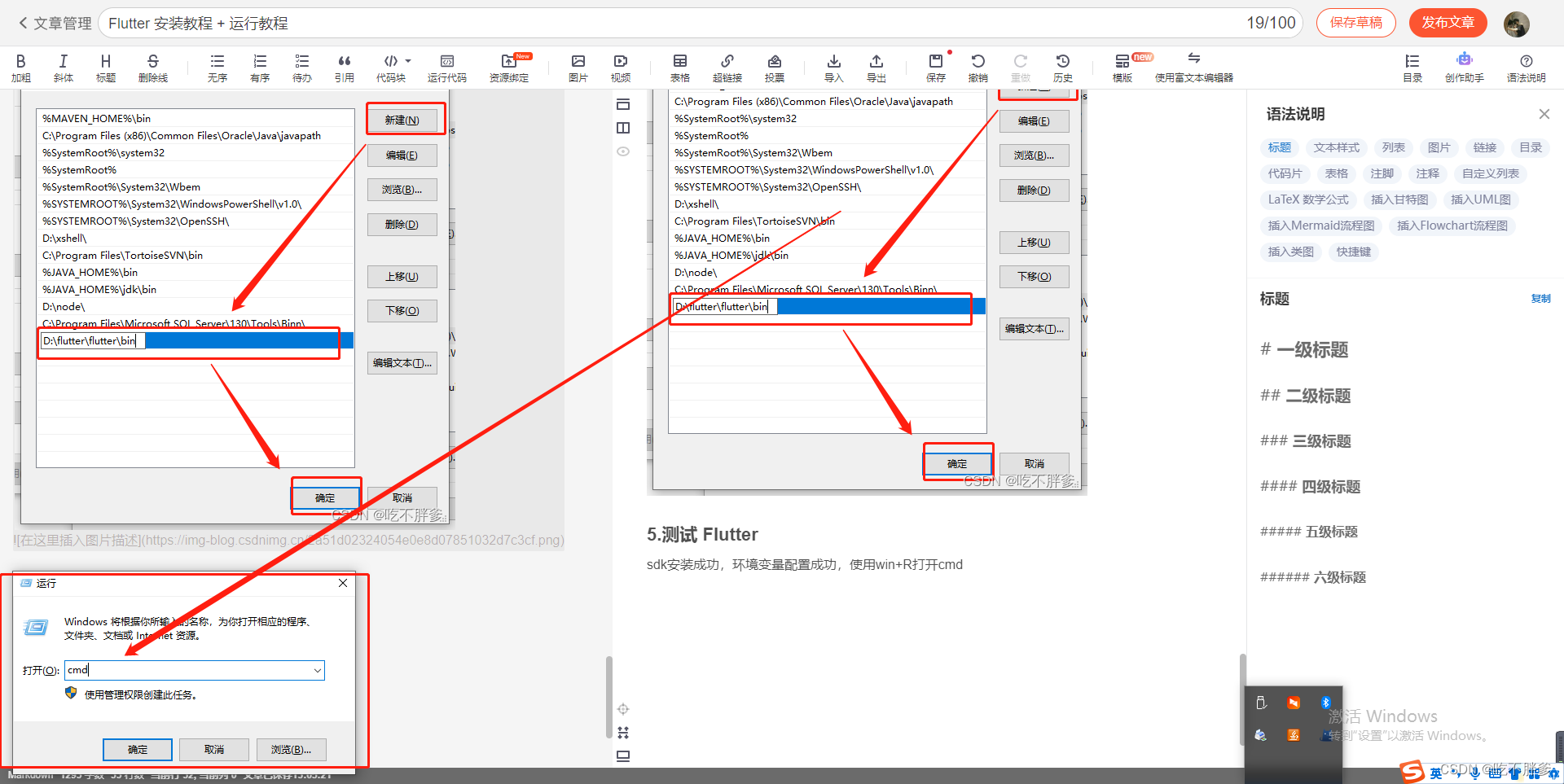Open revision 历史 icon
This screenshot has width=1564, height=784.
point(1063,68)
